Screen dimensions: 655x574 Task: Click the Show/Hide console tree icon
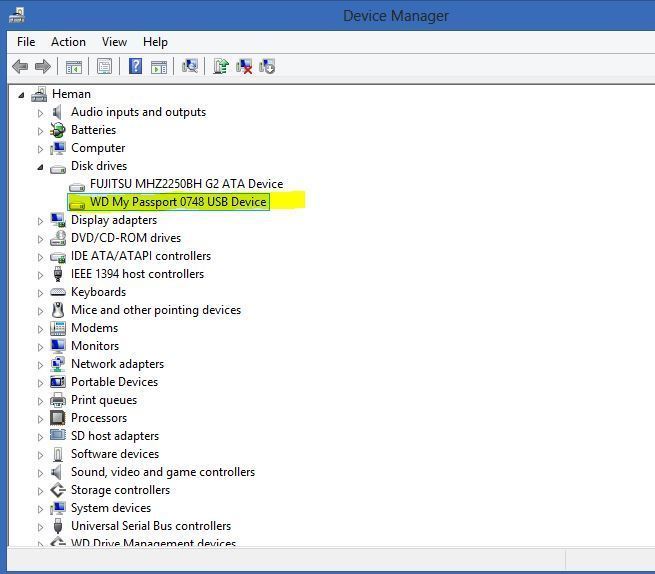tap(74, 67)
